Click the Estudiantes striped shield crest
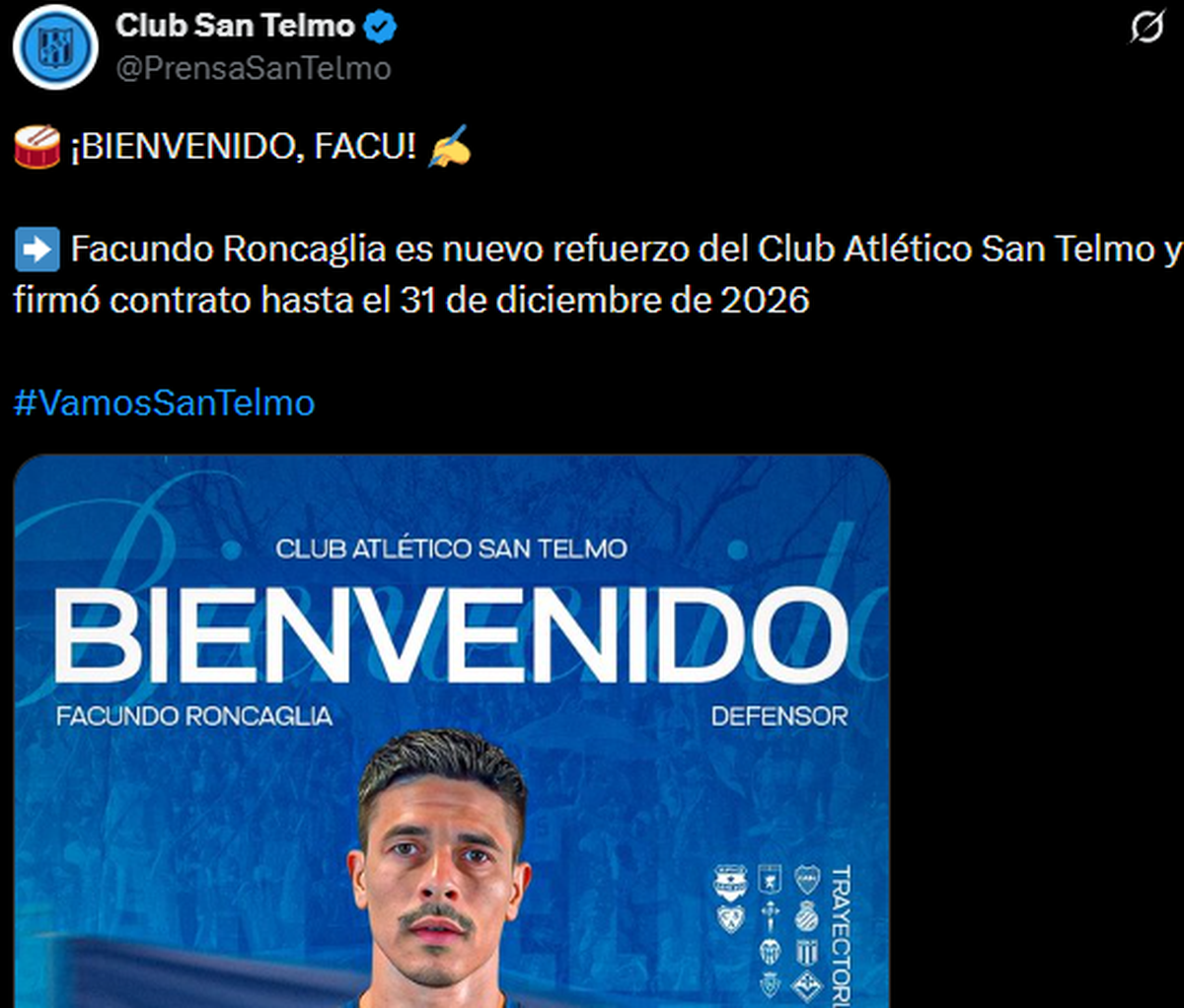 point(807,952)
